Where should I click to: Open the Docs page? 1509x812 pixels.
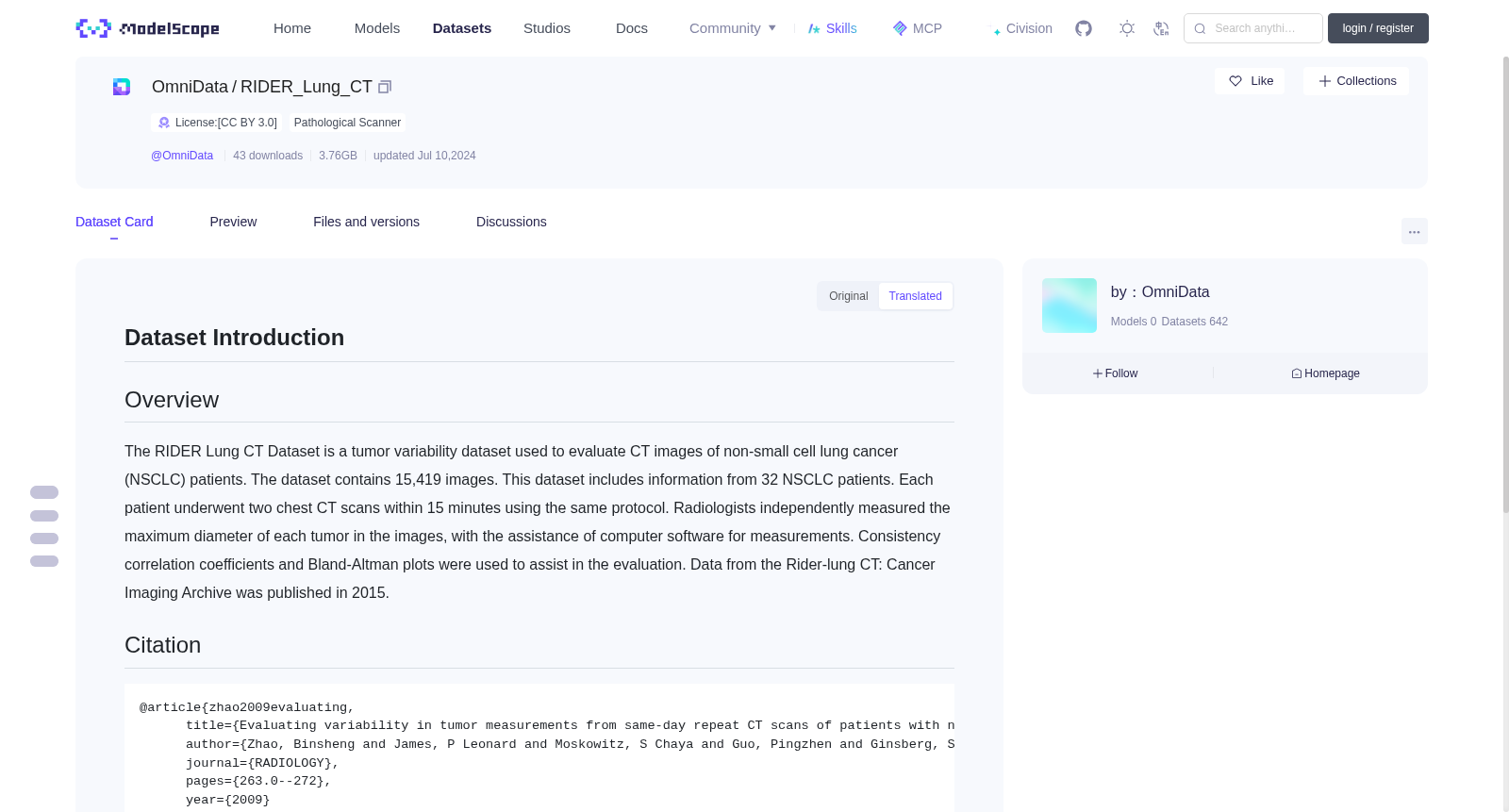[x=632, y=28]
